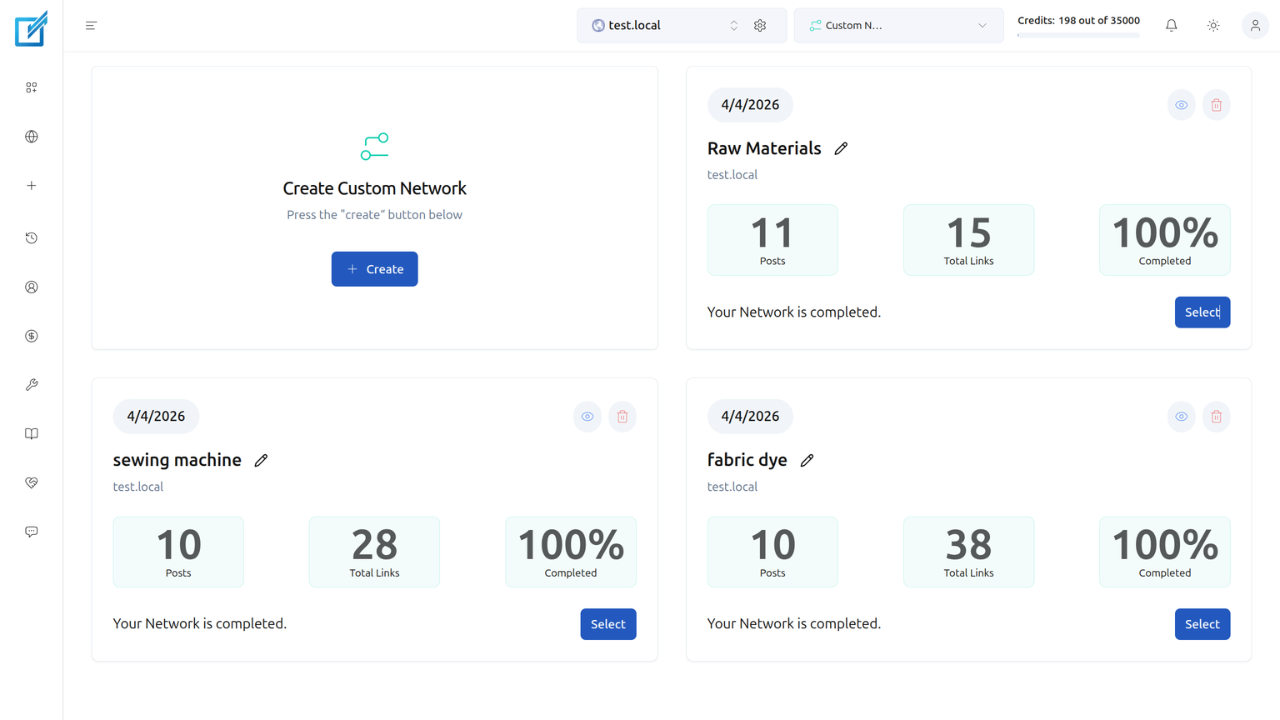The height and width of the screenshot is (720, 1280).
Task: Click the Credits usage progress bar
Action: tap(1078, 36)
